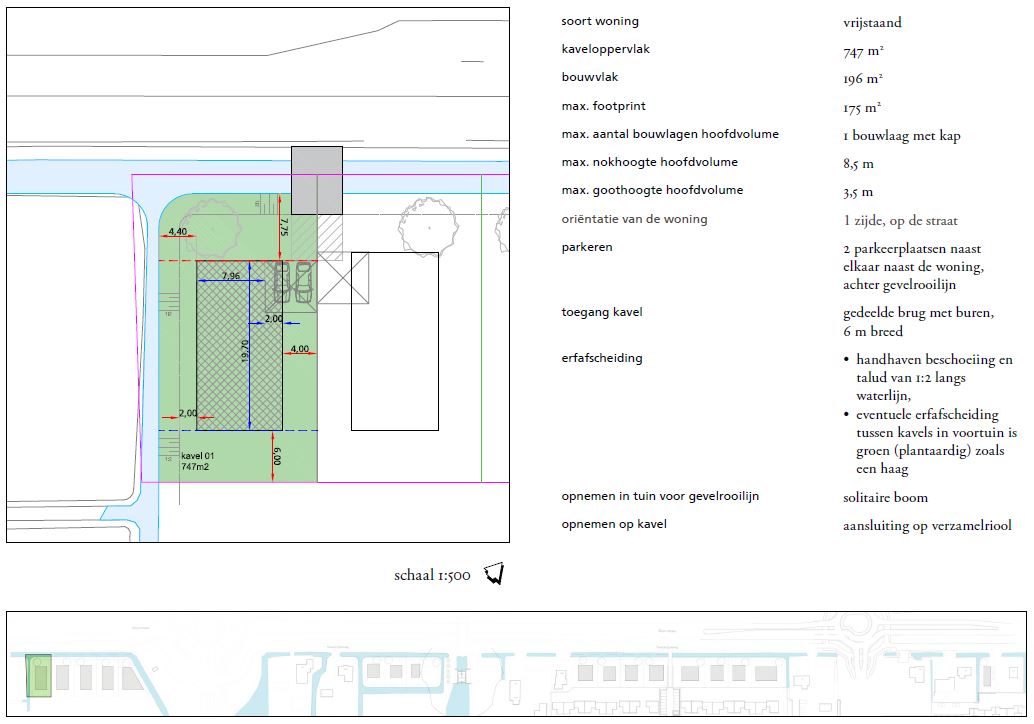Select the 'vrijstaand' value text

(872, 22)
